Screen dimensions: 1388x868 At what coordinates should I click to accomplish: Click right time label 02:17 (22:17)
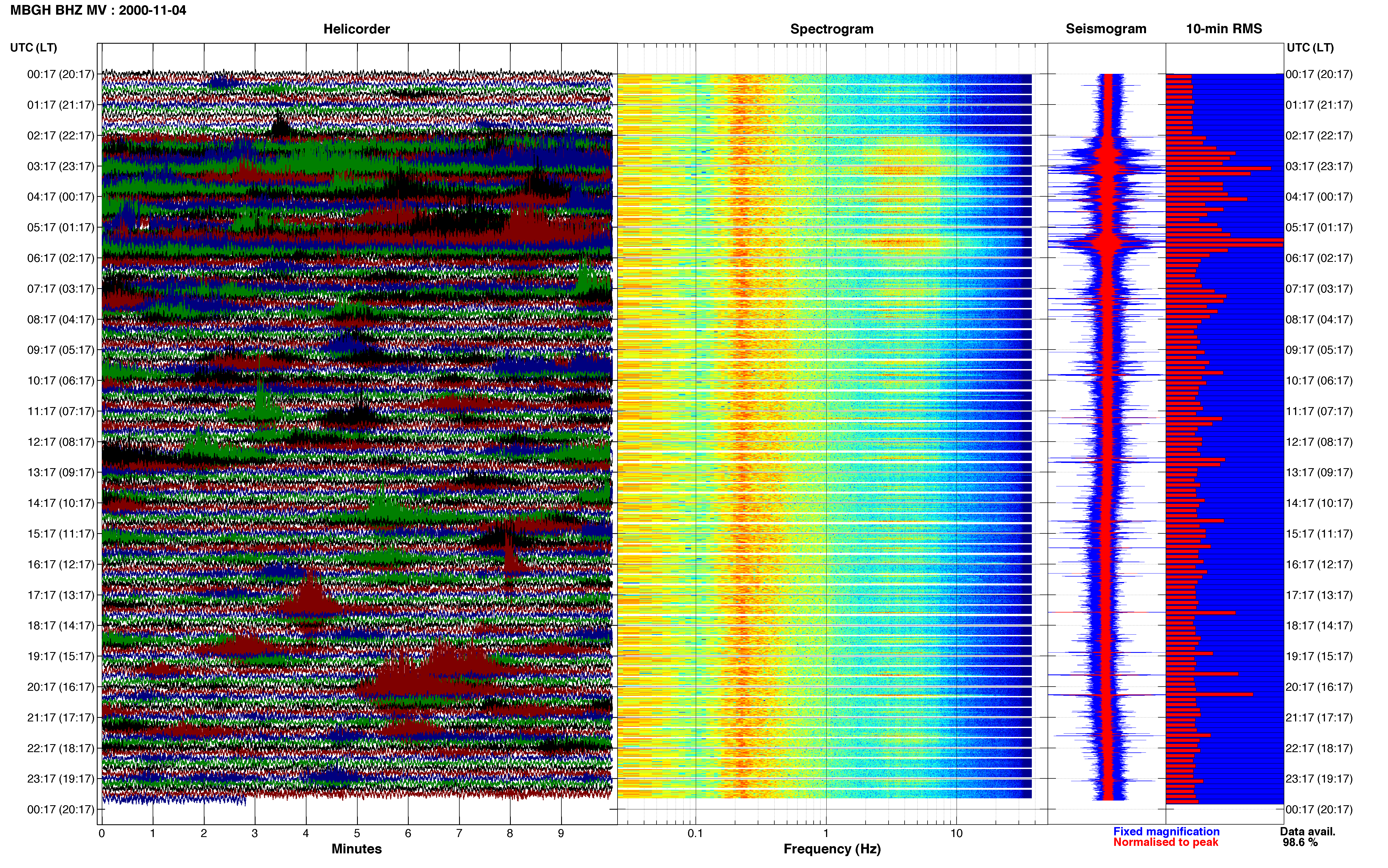[x=1319, y=135]
